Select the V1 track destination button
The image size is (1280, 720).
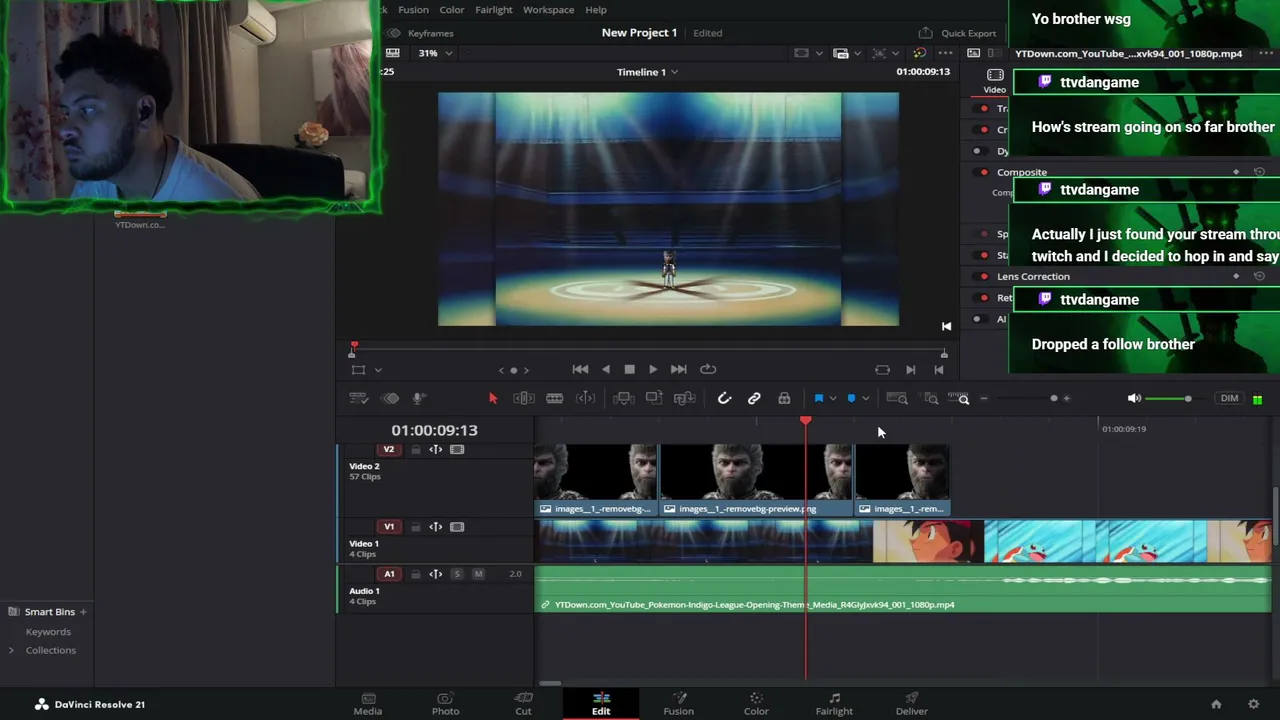pos(389,527)
